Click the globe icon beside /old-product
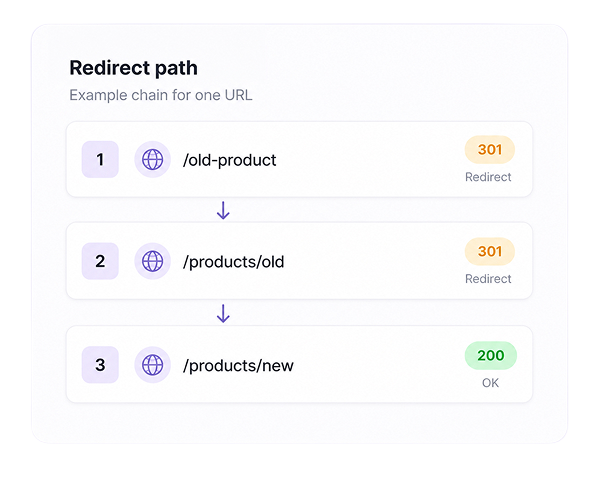The width and height of the screenshot is (598, 479). 153,159
